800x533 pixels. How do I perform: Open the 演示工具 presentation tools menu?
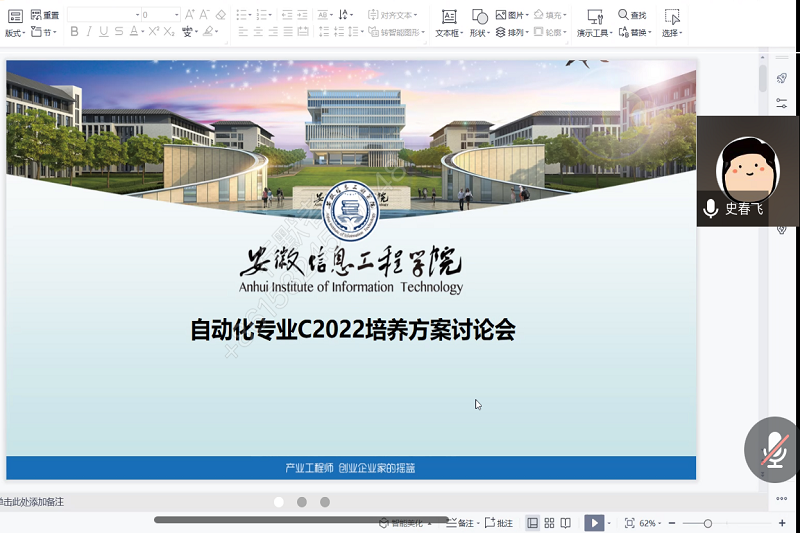[x=594, y=23]
